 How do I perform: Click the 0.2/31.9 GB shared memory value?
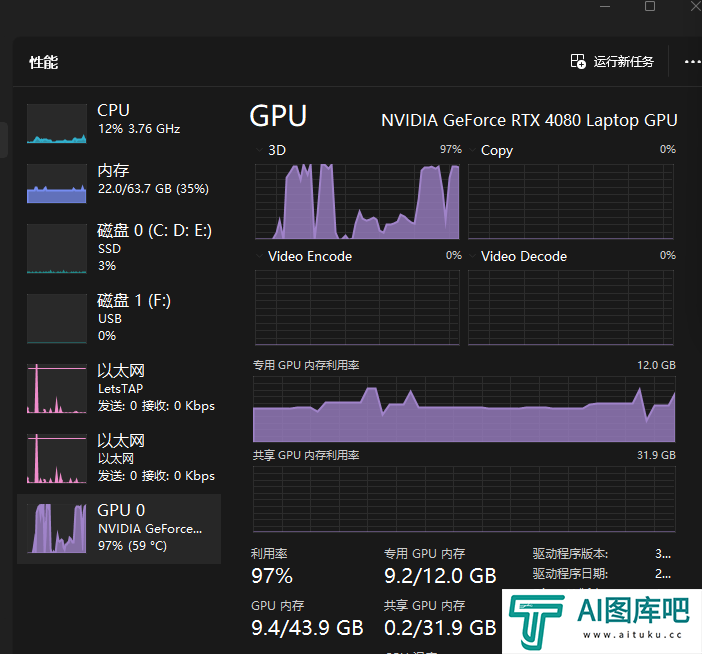pyautogui.click(x=440, y=628)
